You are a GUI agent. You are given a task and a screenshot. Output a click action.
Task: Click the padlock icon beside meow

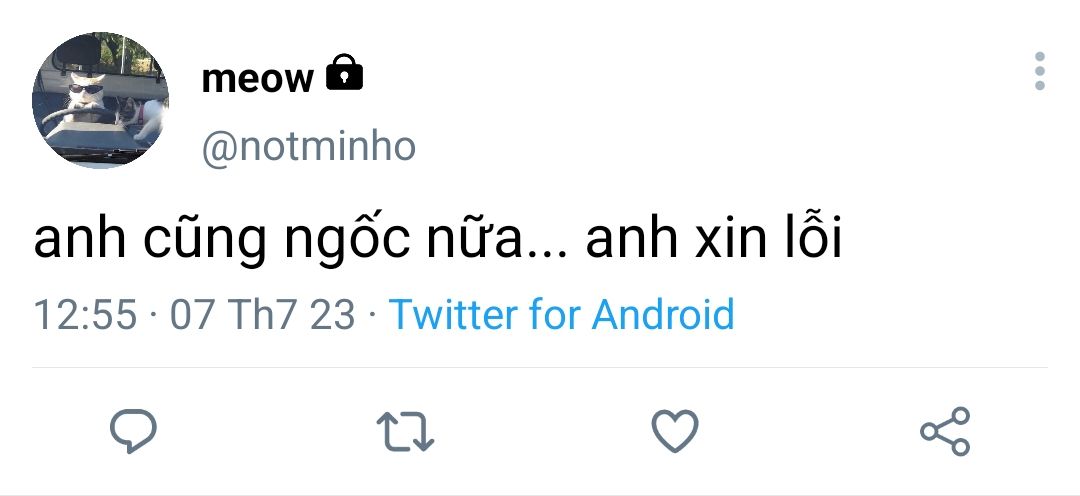(x=345, y=73)
